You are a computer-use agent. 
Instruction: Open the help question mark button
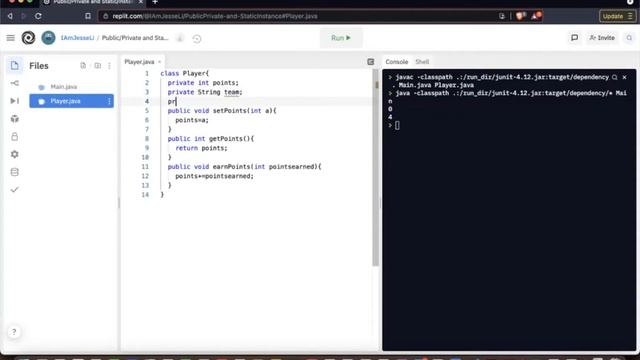[x=14, y=332]
